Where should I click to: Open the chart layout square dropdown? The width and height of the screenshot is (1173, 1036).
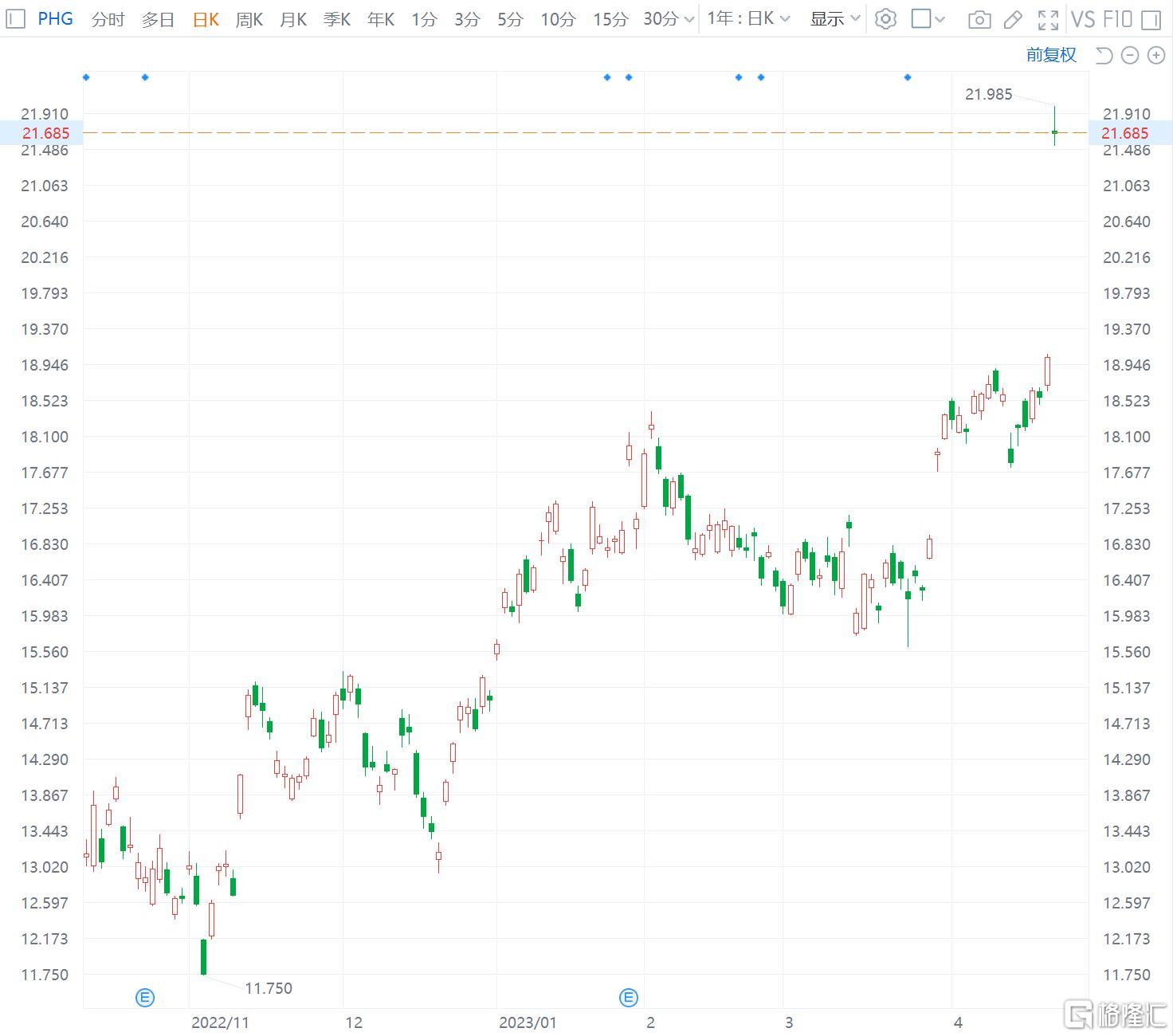click(928, 19)
